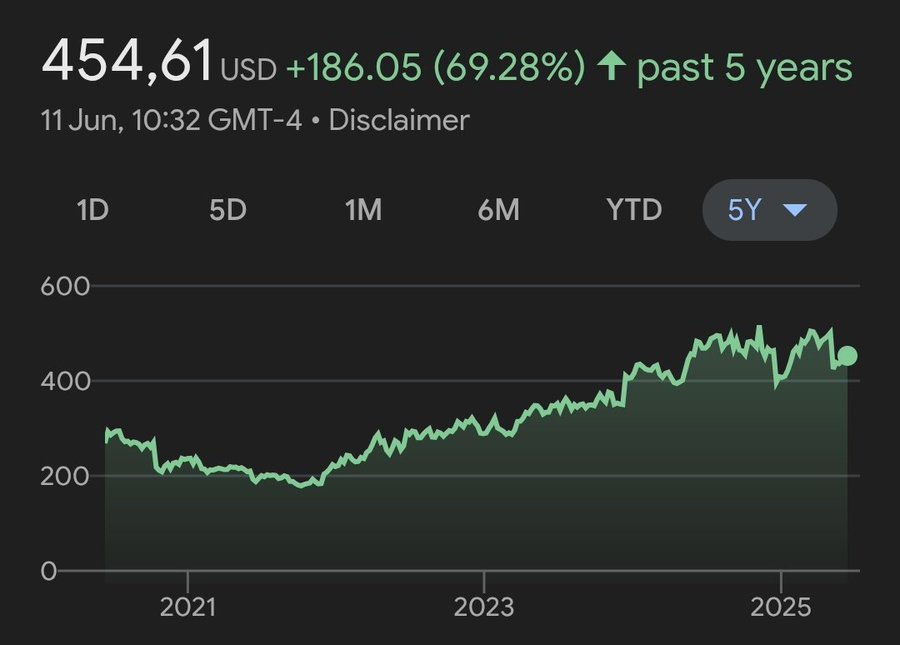Click the +186.05 (69.28%) change text
Image resolution: width=900 pixels, height=645 pixels.
point(436,67)
